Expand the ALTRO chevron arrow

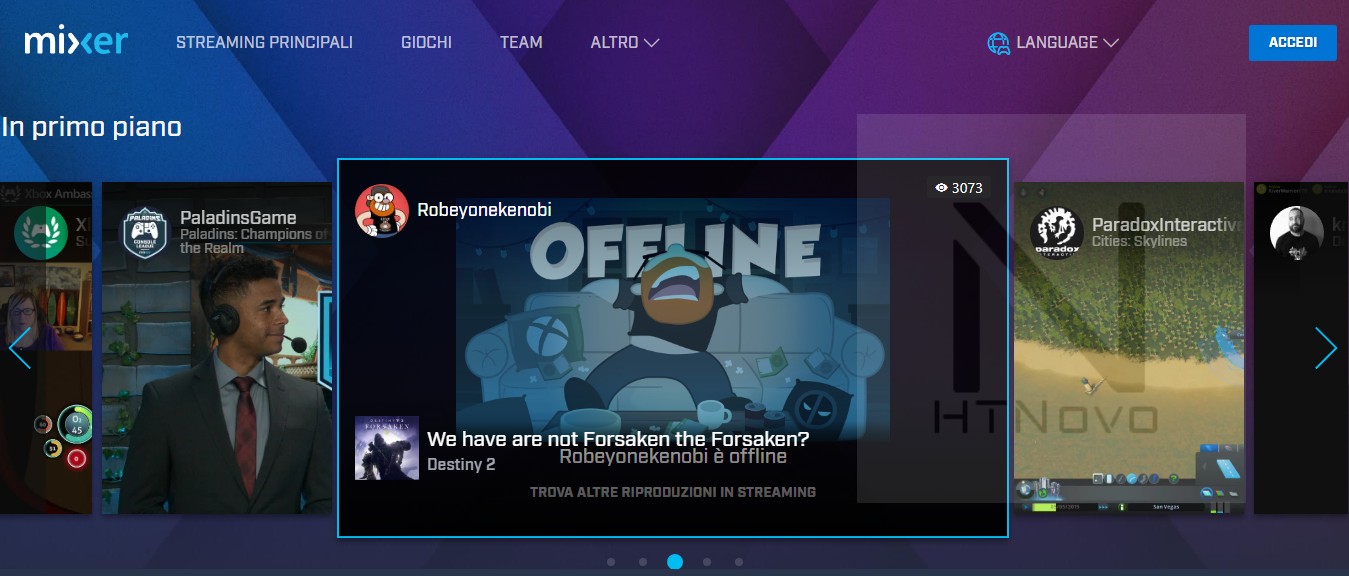654,43
